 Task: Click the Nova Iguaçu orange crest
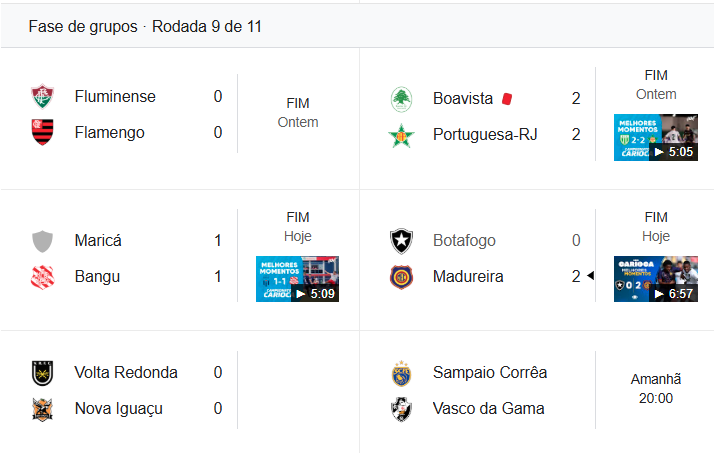[42, 408]
